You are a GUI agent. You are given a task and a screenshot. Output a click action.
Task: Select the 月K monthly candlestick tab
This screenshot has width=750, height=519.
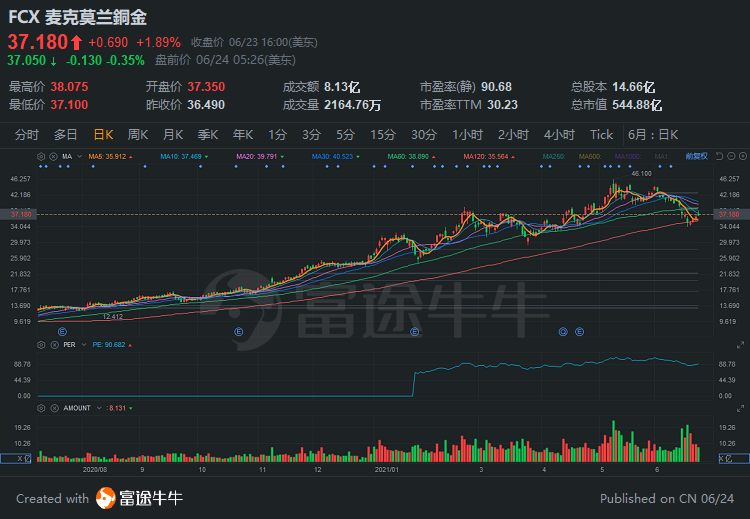coord(173,135)
